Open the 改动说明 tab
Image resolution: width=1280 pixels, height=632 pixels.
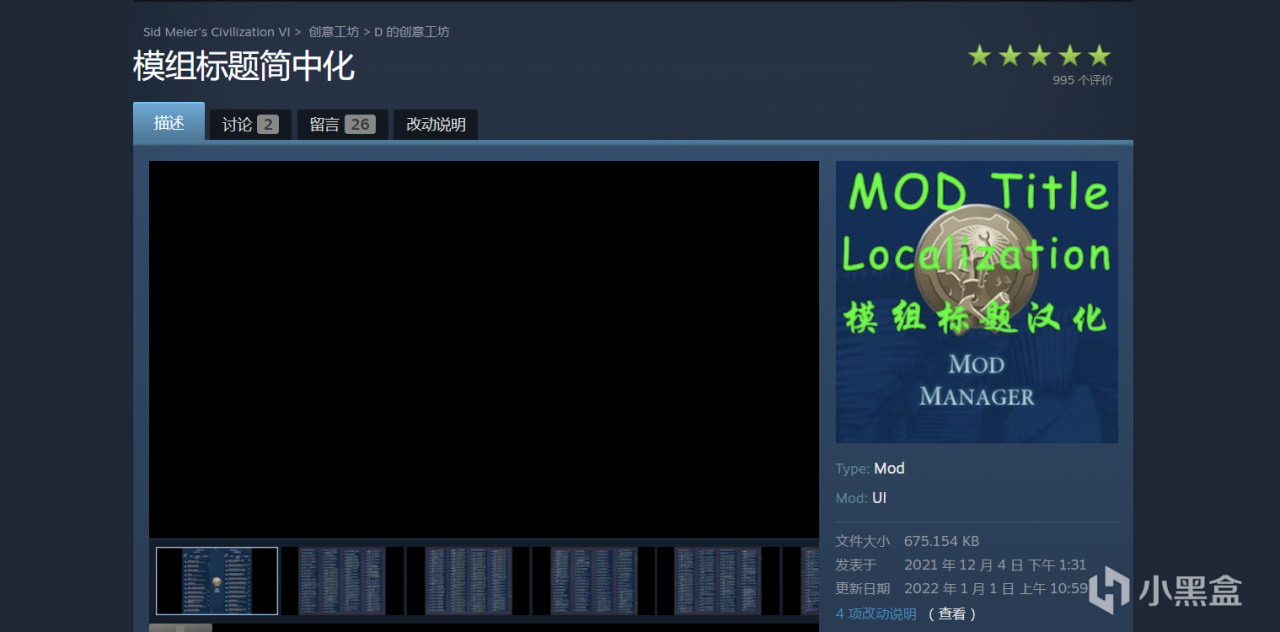[x=435, y=125]
